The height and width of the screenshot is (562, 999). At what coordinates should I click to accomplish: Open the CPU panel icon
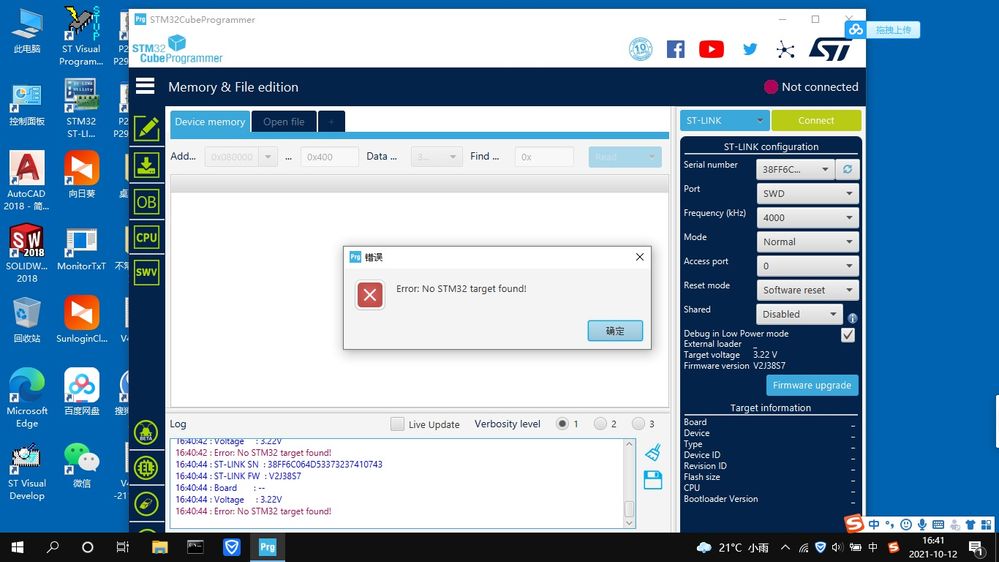[x=147, y=238]
